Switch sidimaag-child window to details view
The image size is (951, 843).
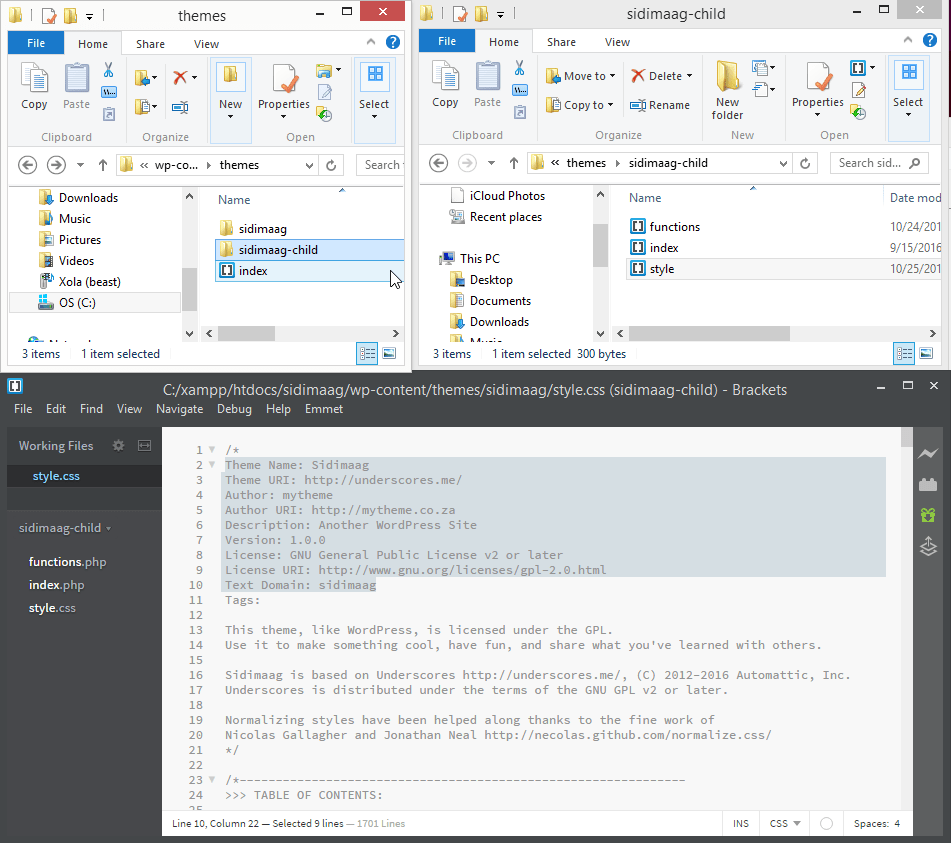tap(904, 353)
